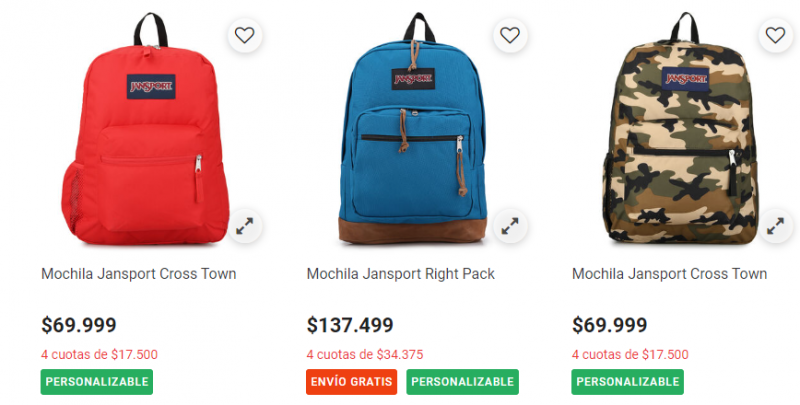Image resolution: width=800 pixels, height=405 pixels.
Task: Click Personalizable badge under camouflage backpack
Action: click(628, 382)
